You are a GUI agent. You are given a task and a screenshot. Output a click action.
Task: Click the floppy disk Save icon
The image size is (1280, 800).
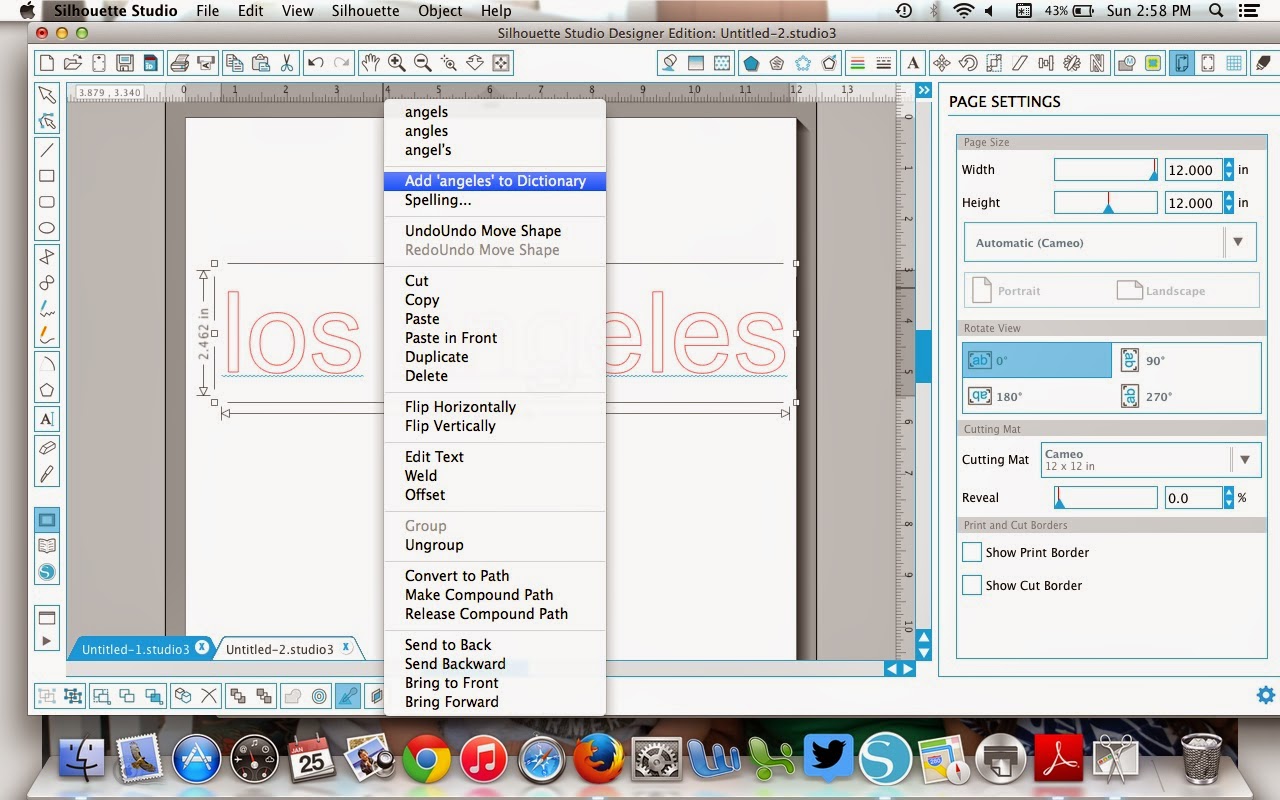[x=125, y=63]
